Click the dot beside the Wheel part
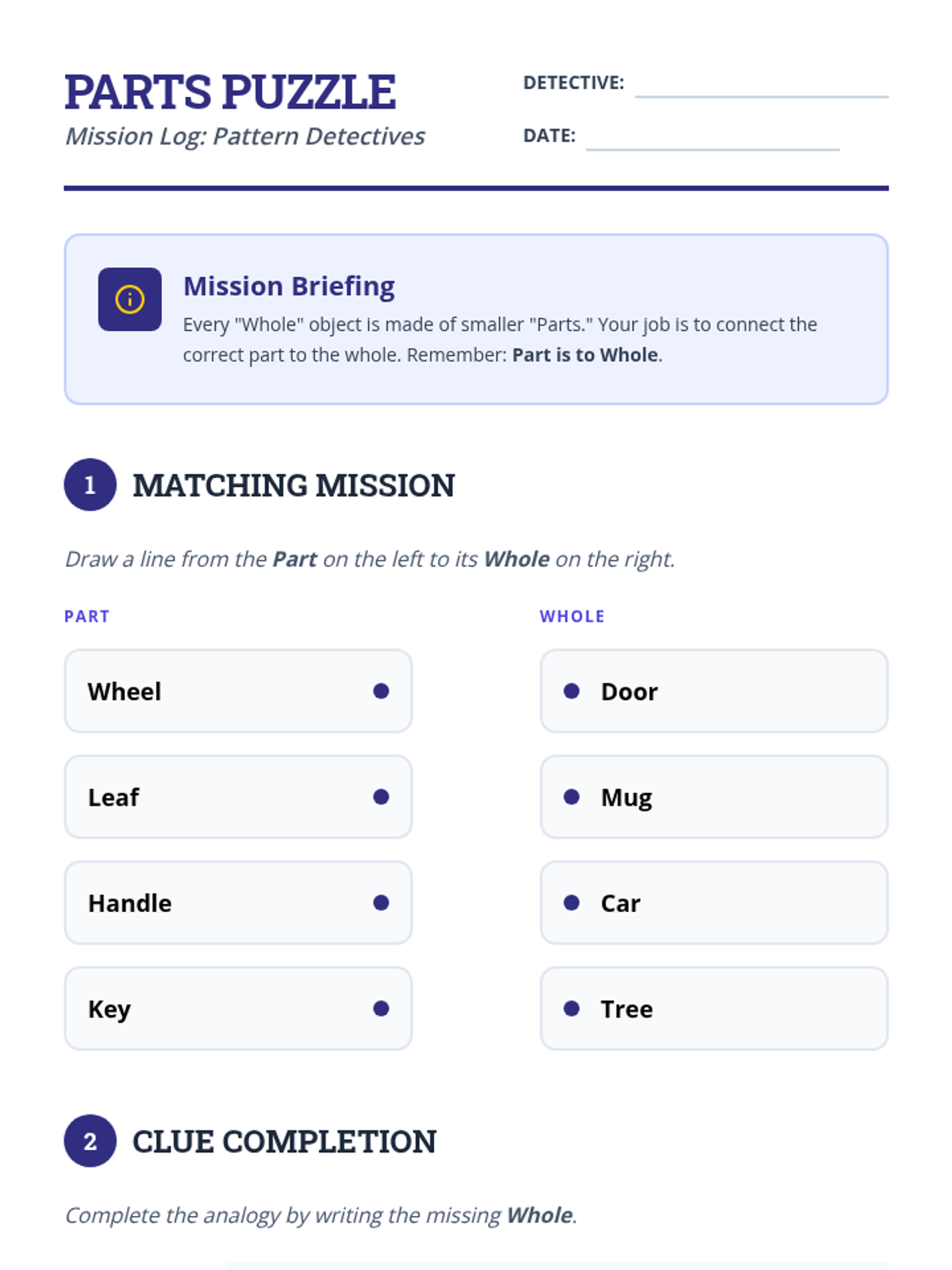Viewport: 952px width, 1270px height. coord(381,691)
